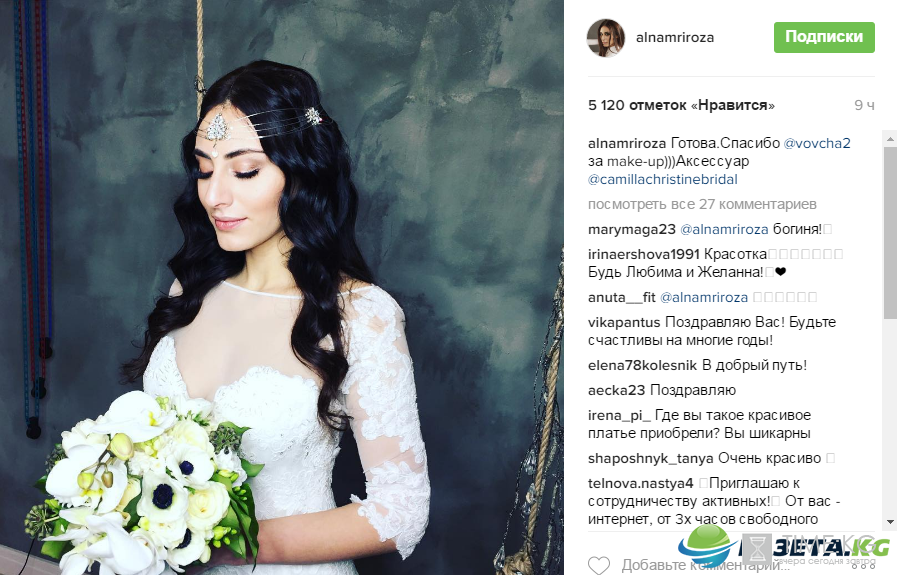Open the @camillachristinebridal mention link
The width and height of the screenshot is (897, 575).
point(662,179)
